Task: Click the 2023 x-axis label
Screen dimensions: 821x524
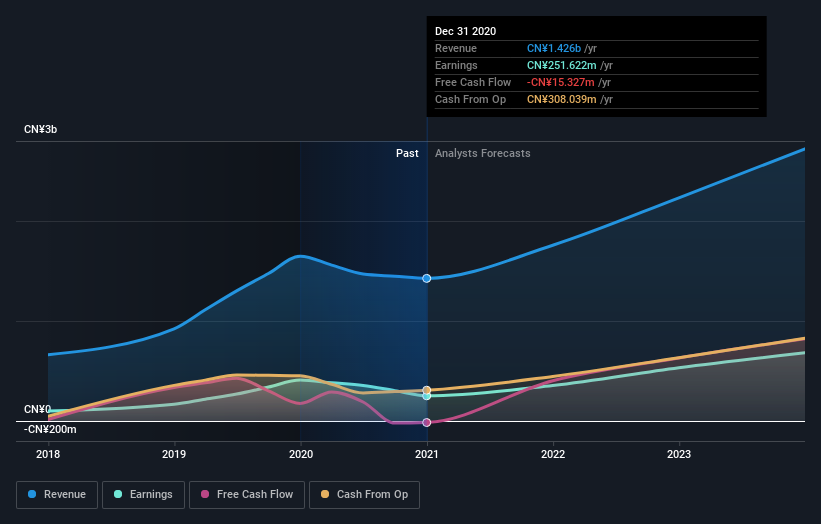Action: (x=679, y=454)
